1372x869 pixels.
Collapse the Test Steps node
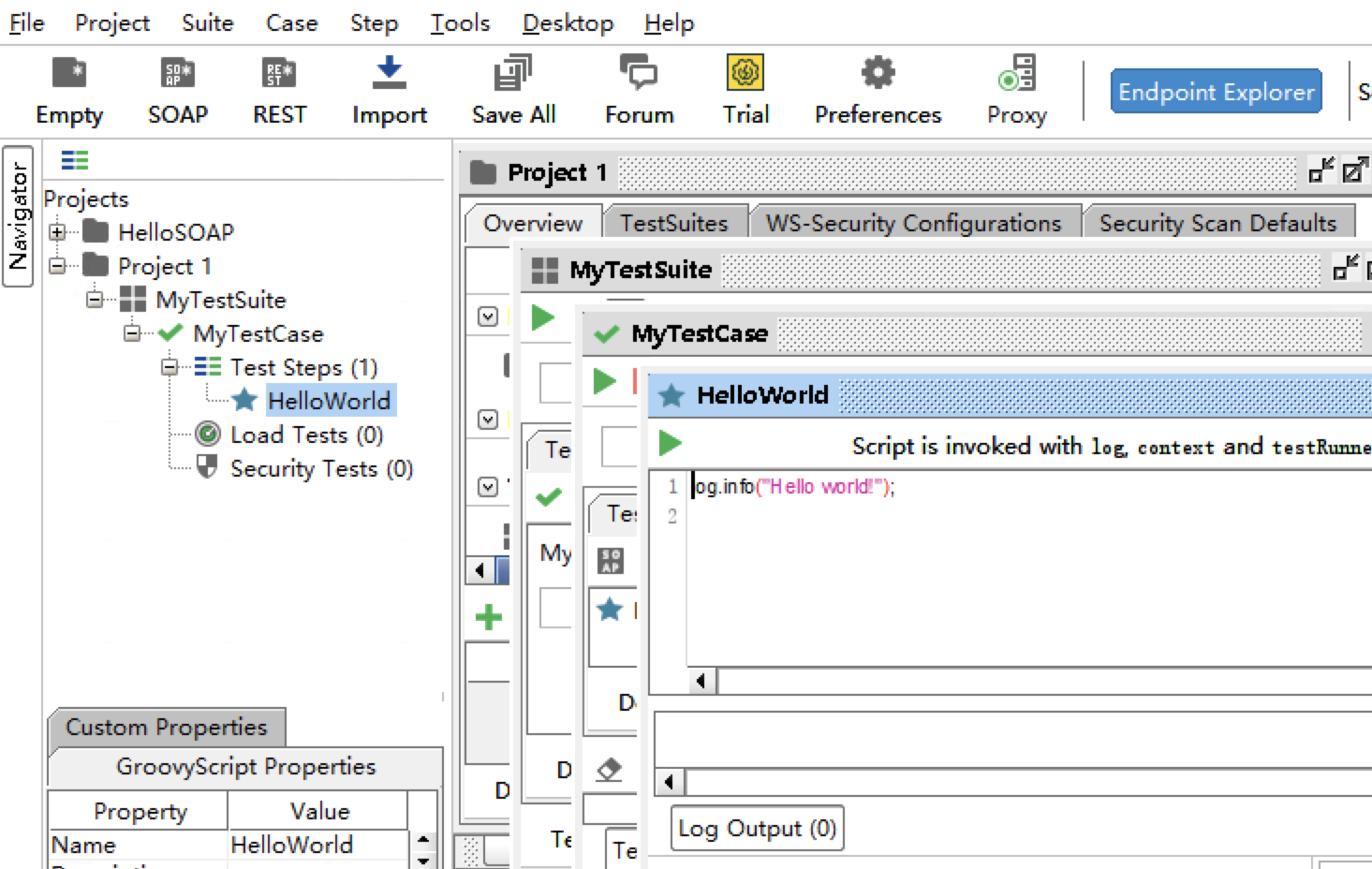tap(170, 367)
